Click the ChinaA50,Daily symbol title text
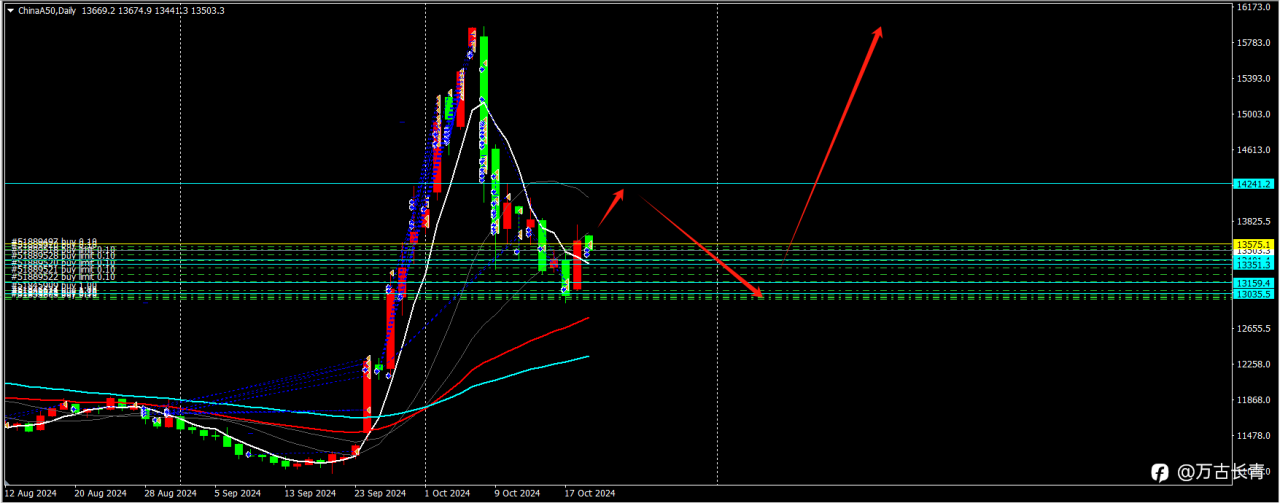 point(47,10)
